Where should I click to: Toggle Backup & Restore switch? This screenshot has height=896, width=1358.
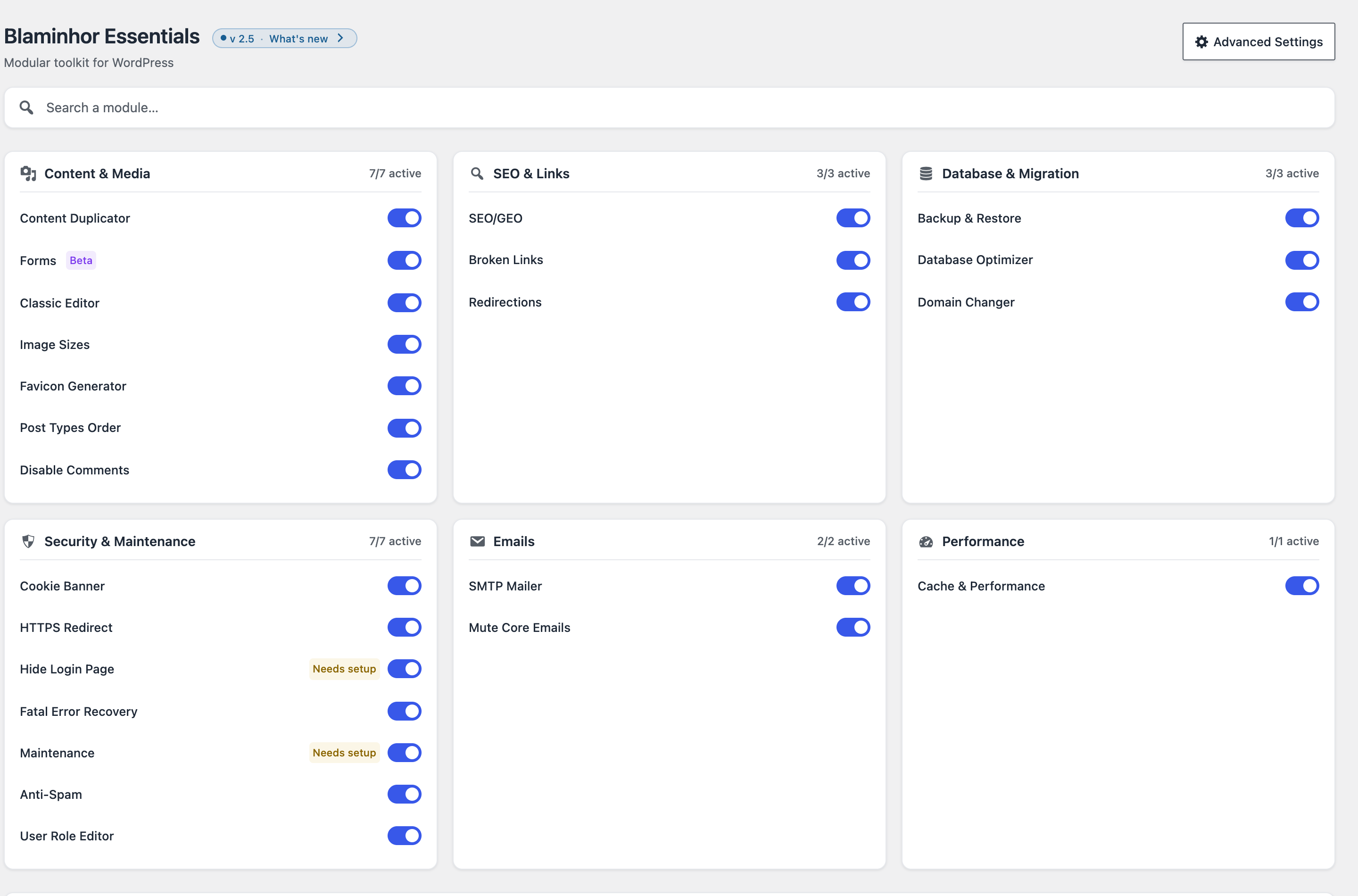coord(1302,218)
